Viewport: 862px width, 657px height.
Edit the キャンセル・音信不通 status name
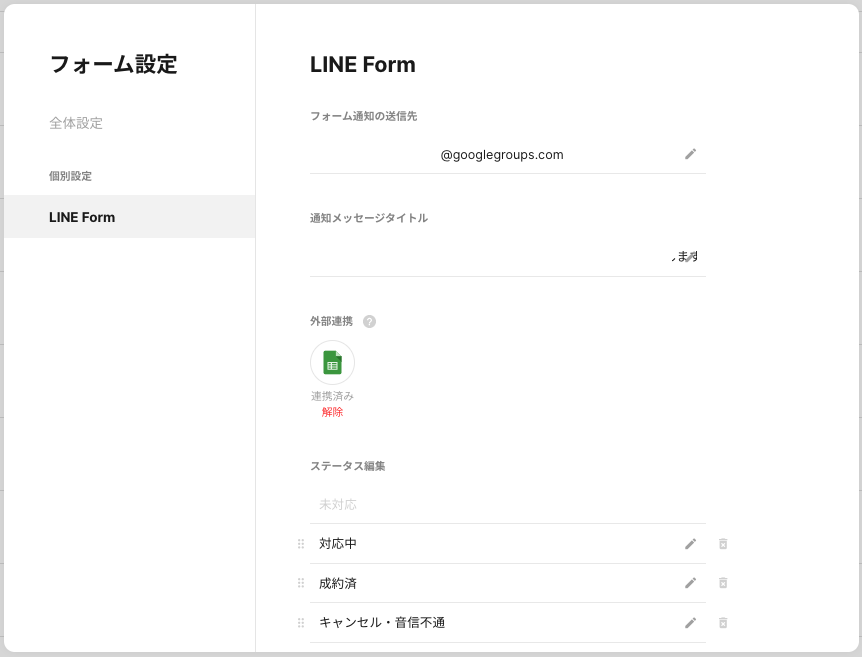tap(690, 623)
